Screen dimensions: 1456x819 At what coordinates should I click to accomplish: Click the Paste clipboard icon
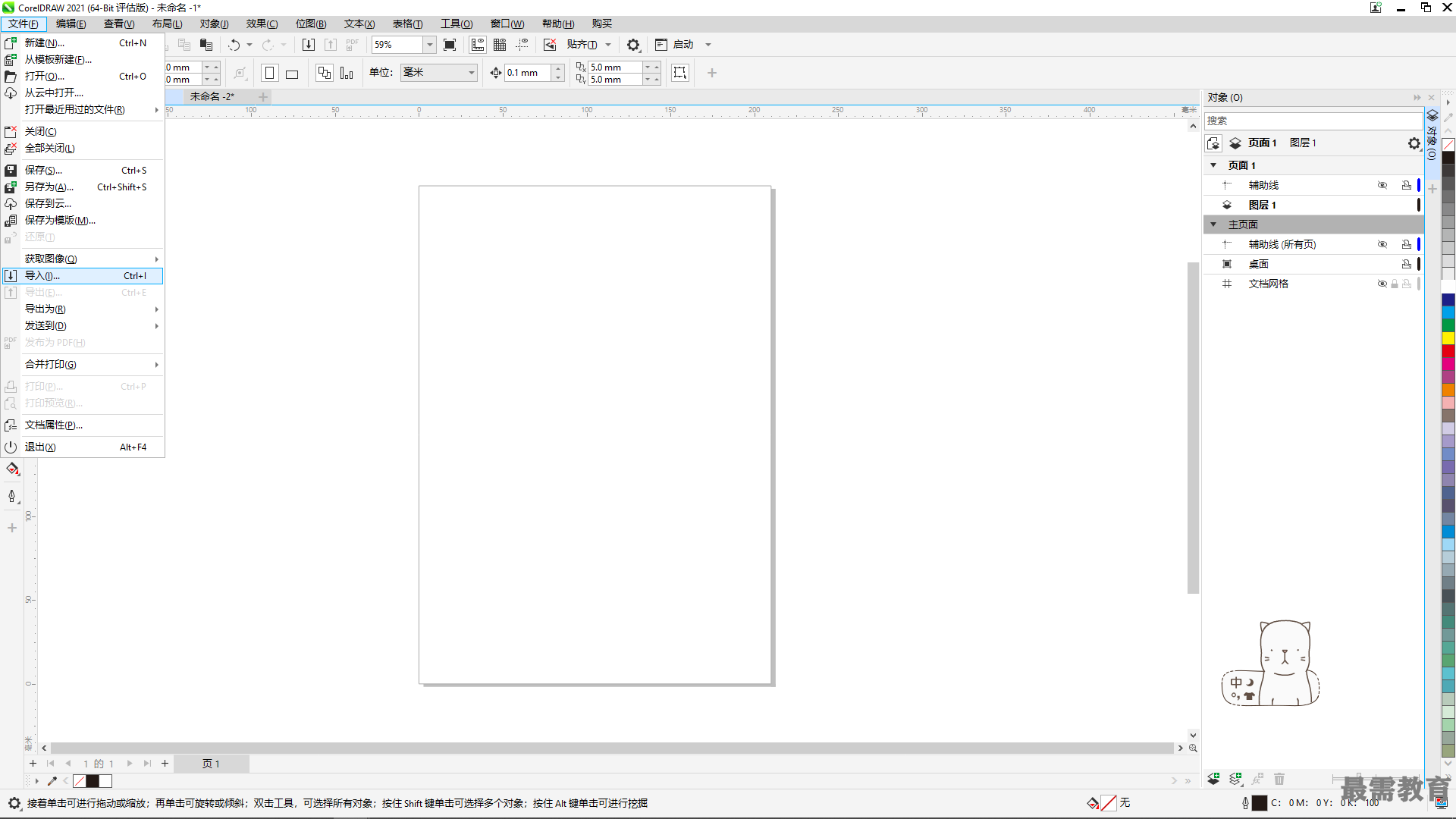206,45
